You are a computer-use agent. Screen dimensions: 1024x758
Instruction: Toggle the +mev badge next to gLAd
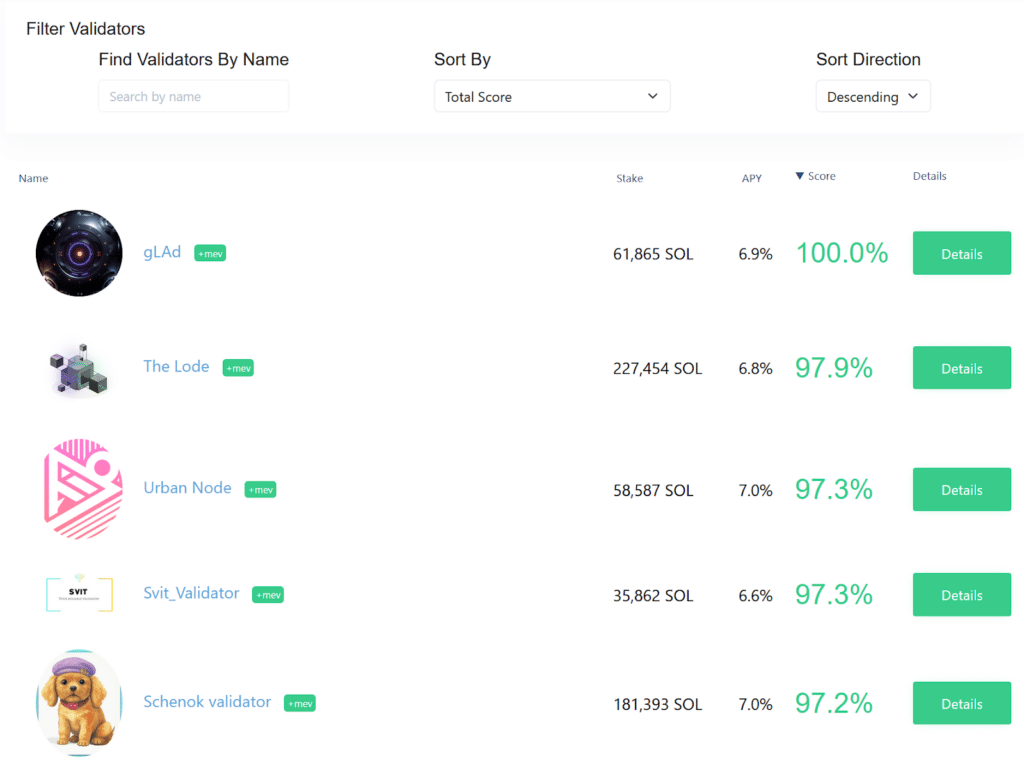coord(209,253)
